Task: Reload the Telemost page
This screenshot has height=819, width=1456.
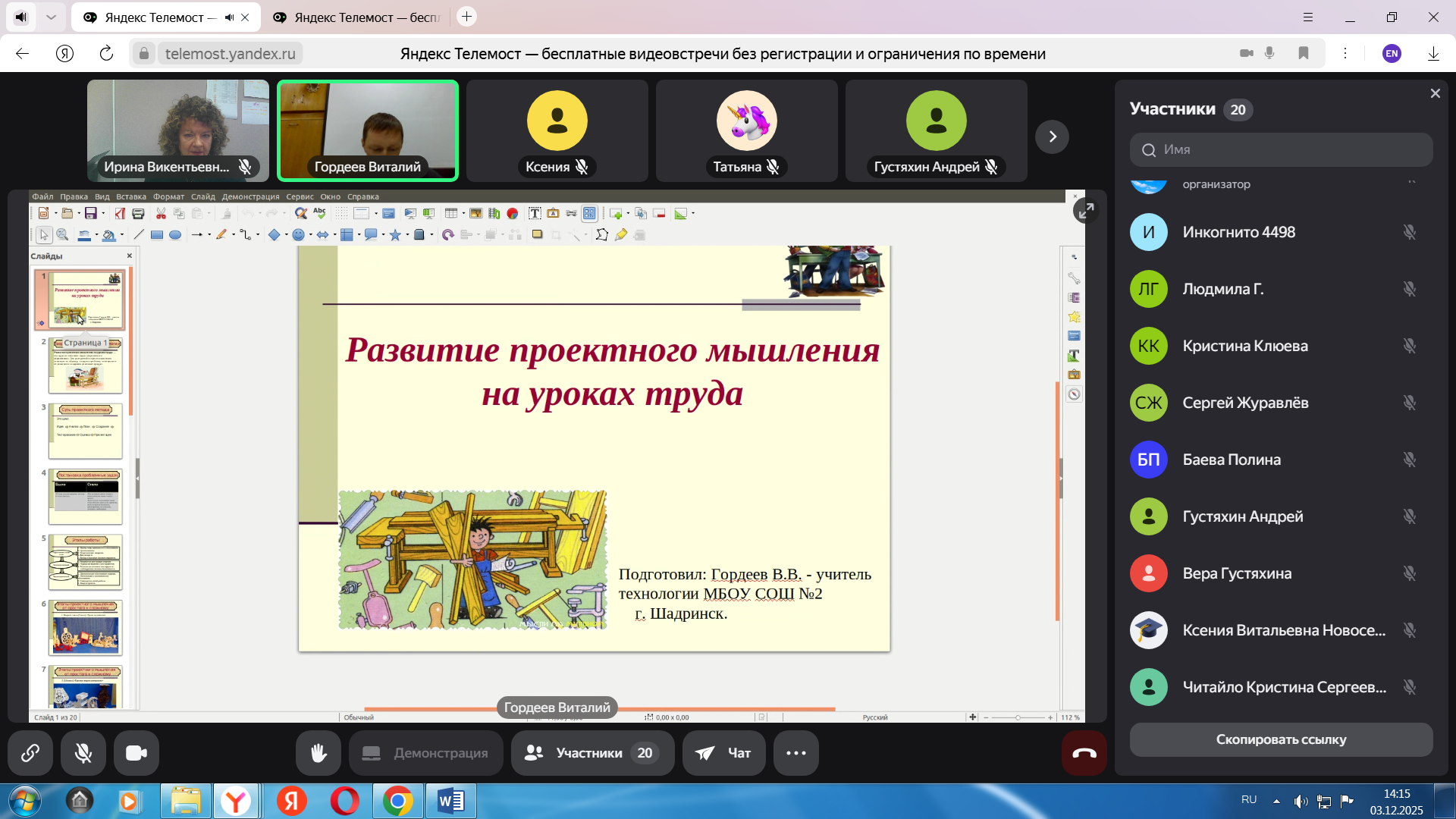Action: click(106, 53)
